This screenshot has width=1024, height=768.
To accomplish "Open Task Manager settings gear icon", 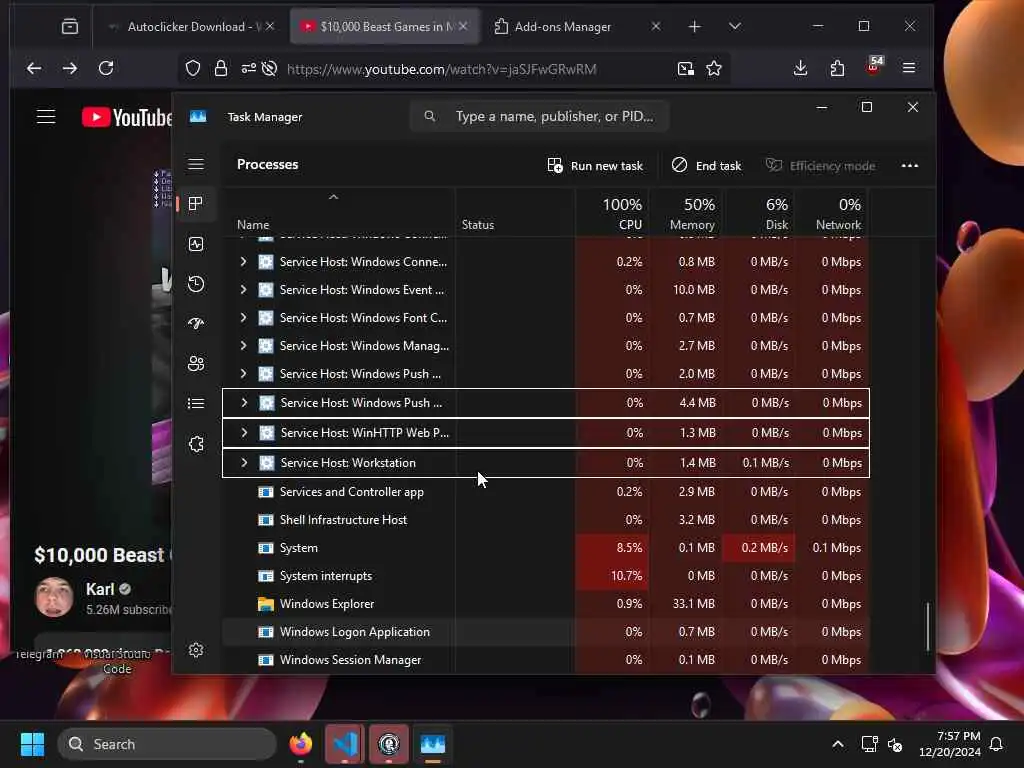I will pyautogui.click(x=196, y=650).
